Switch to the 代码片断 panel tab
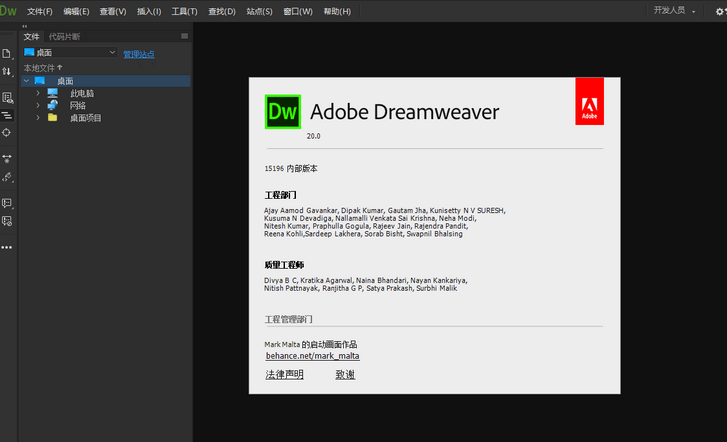This screenshot has width=727, height=442. [x=64, y=36]
